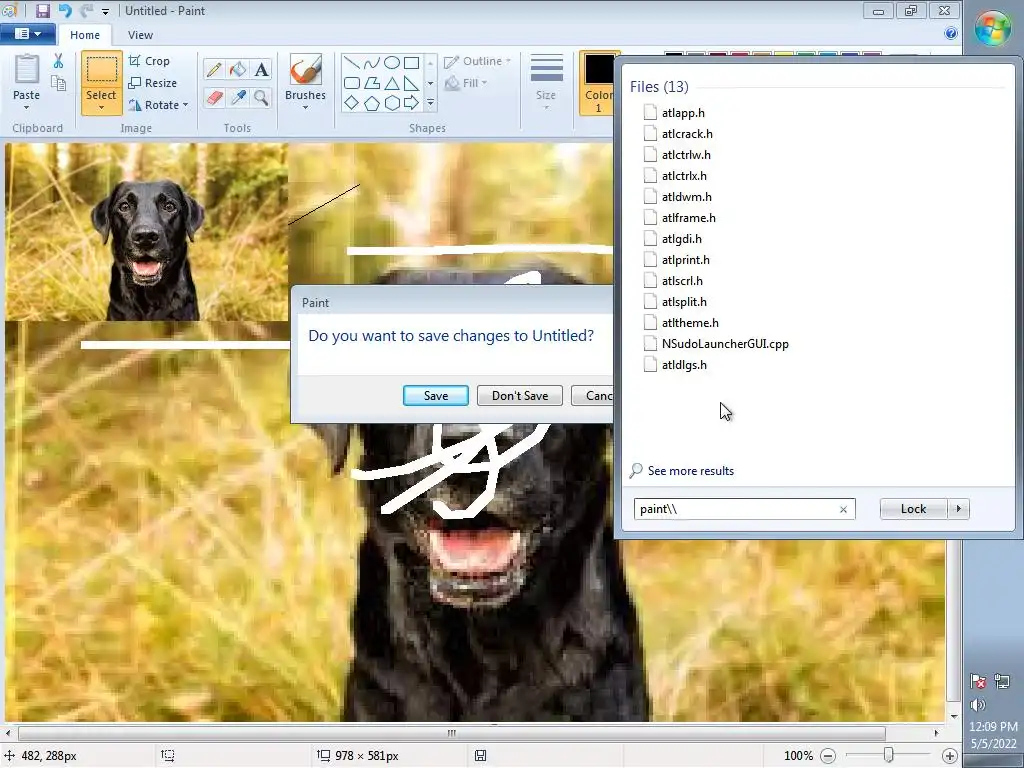Open the shape Fill dropdown
This screenshot has width=1024, height=768.
point(466,83)
